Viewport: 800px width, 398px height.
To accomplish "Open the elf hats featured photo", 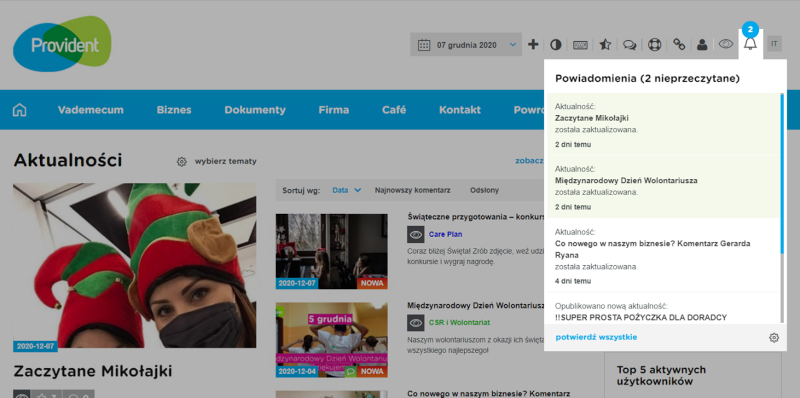I will (135, 265).
